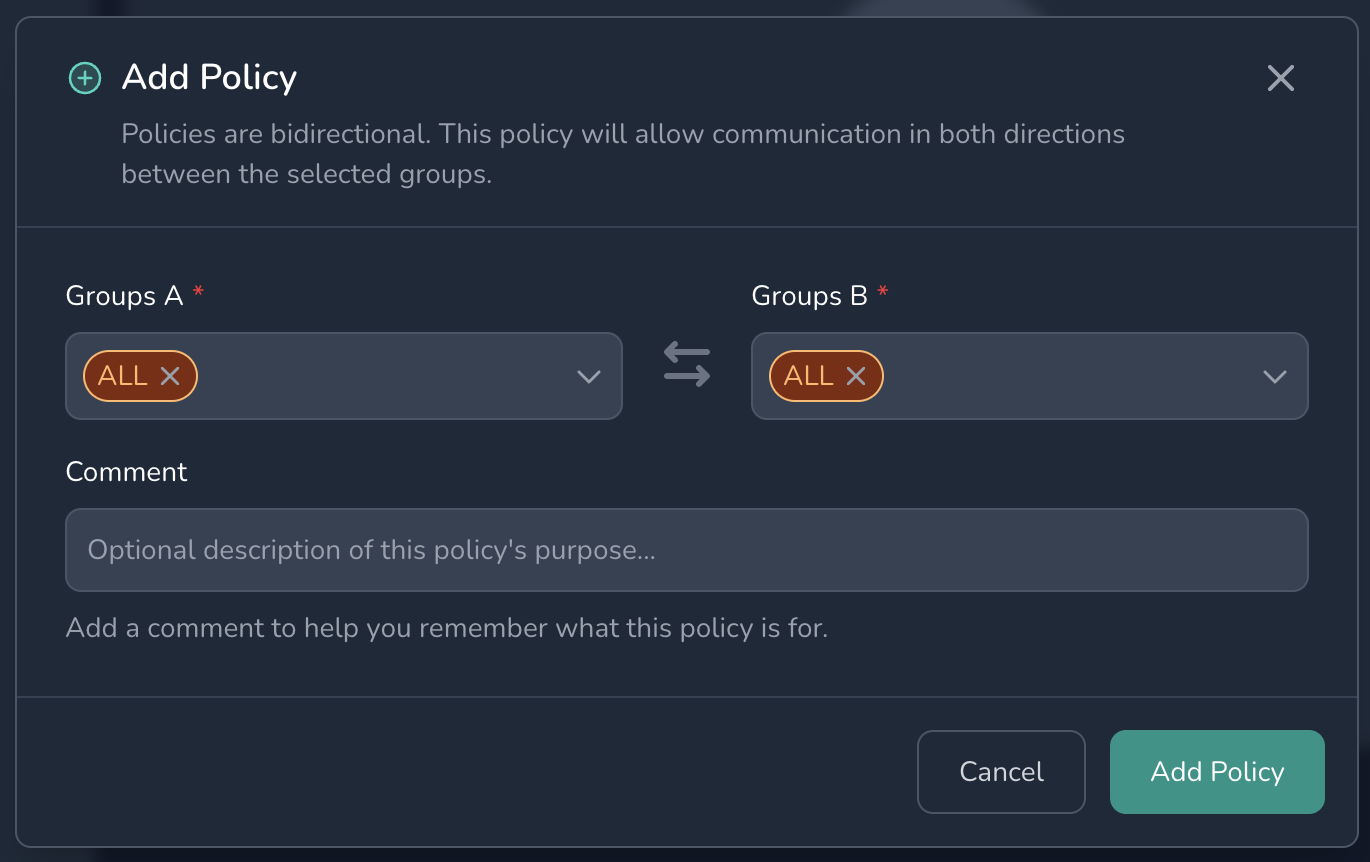Click the Add Policy dialog title text
The image size is (1370, 862).
coord(209,78)
